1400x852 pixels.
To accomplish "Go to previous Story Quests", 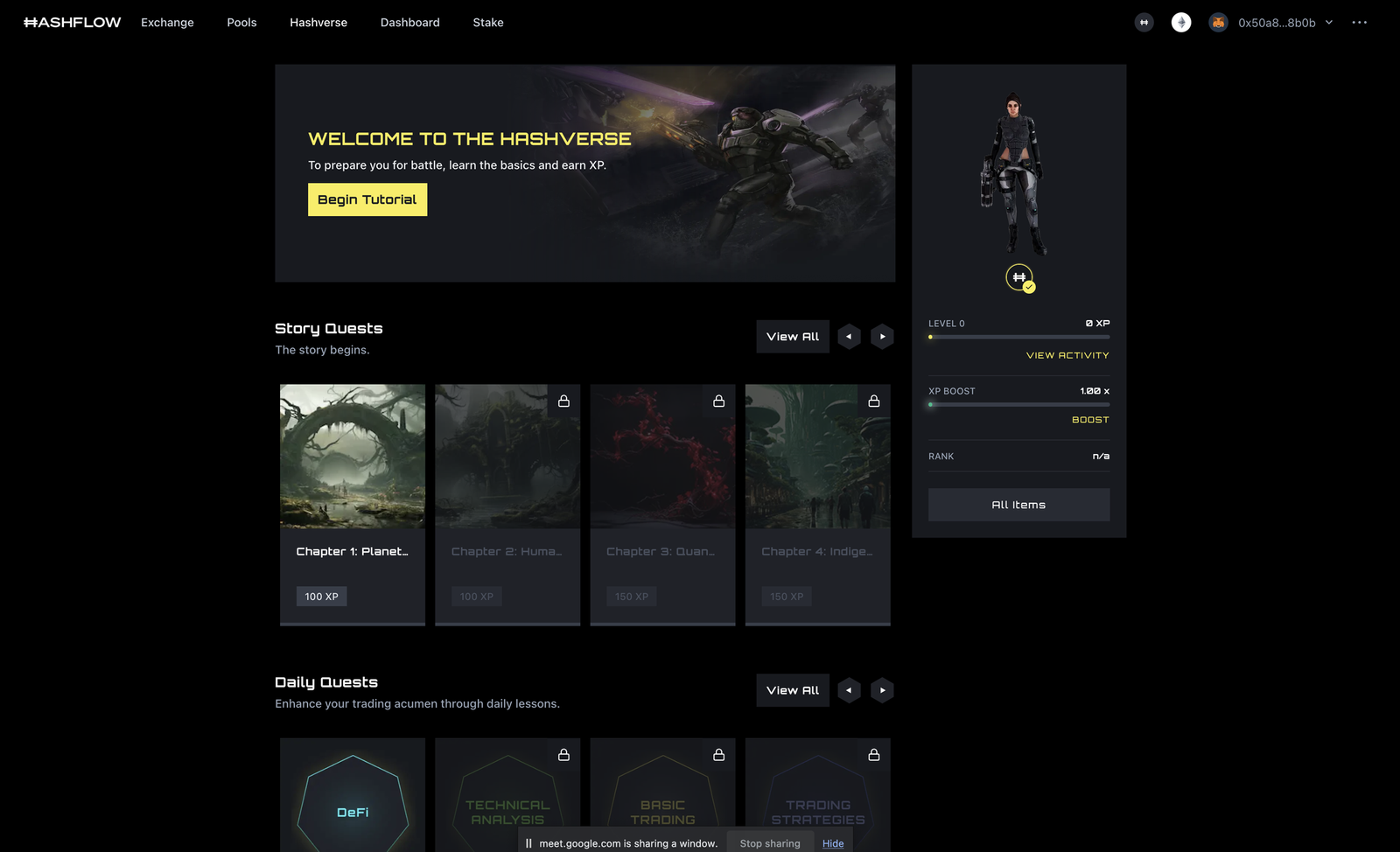I will 849,337.
